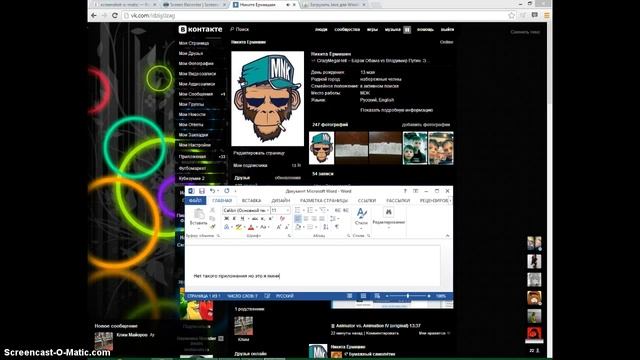Viewport: 640px width, 360px height.
Task: Open the ФАЙЛ tab in Word
Action: click(196, 201)
